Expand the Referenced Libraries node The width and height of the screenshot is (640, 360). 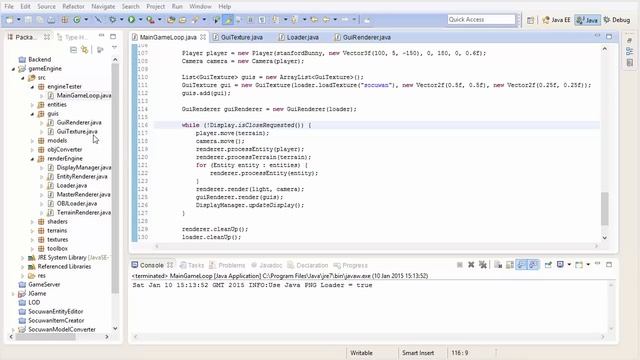coord(23,267)
